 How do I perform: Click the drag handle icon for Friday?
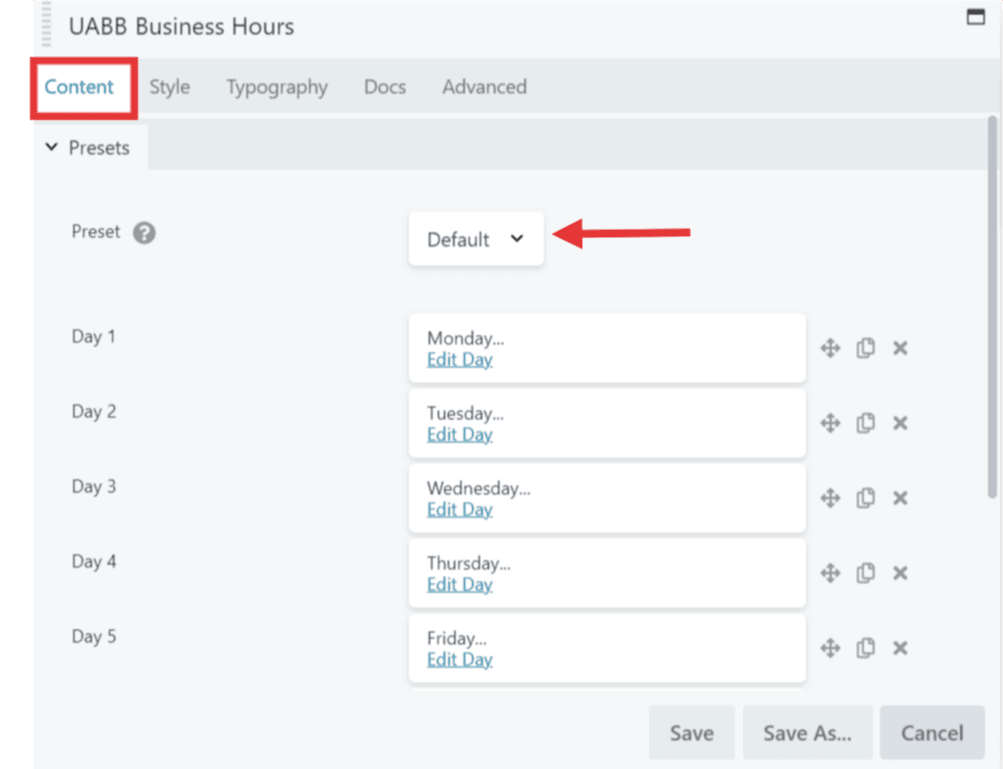(x=830, y=648)
